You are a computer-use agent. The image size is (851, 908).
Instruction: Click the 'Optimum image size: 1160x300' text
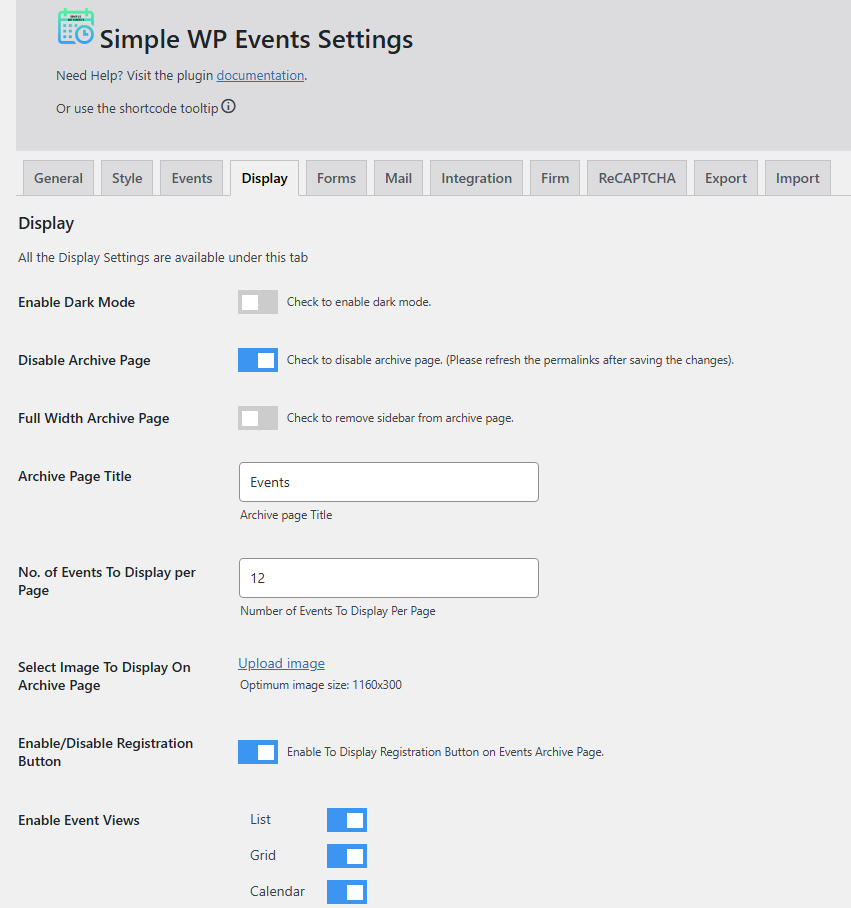click(x=321, y=685)
